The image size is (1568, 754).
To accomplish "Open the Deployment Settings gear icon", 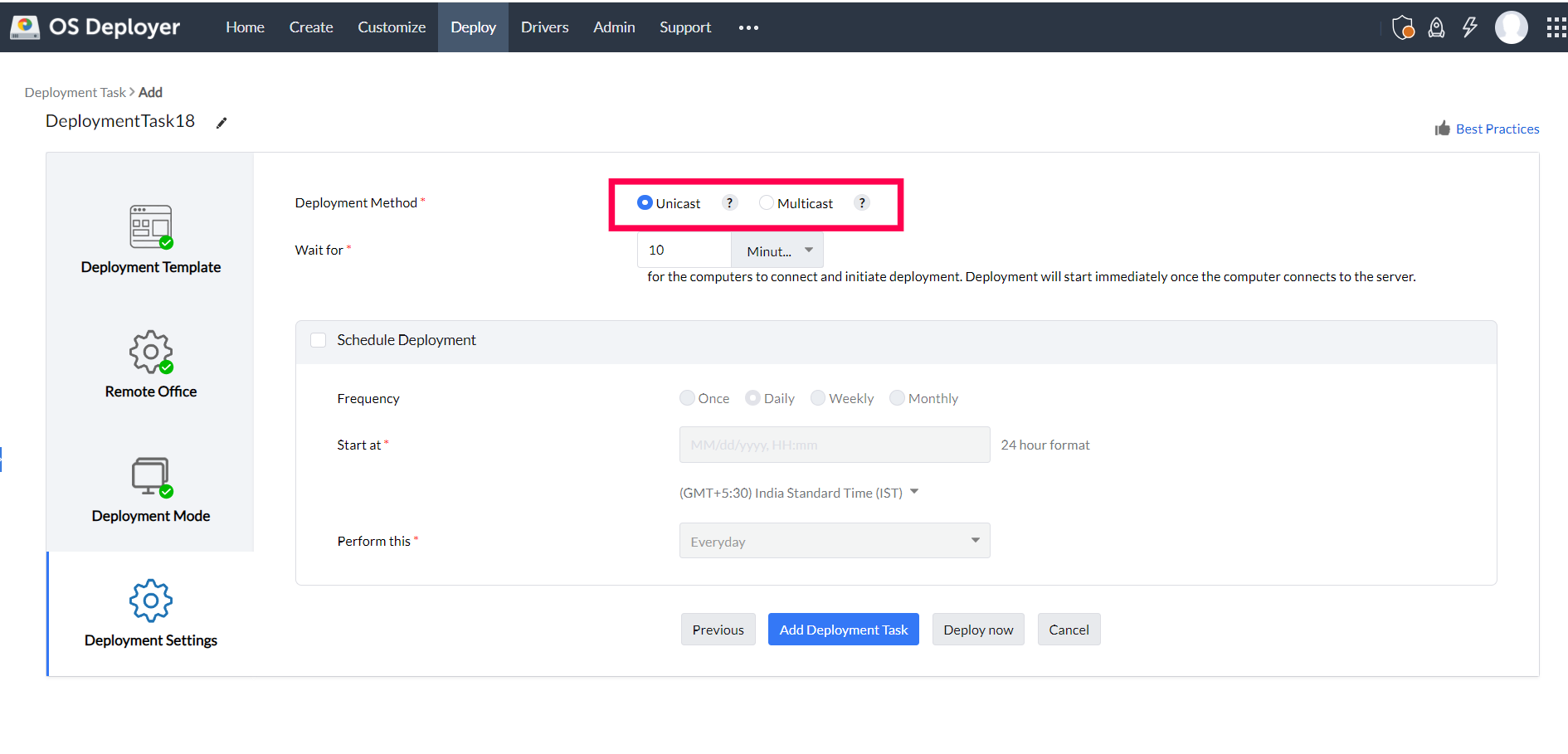I will pos(150,601).
